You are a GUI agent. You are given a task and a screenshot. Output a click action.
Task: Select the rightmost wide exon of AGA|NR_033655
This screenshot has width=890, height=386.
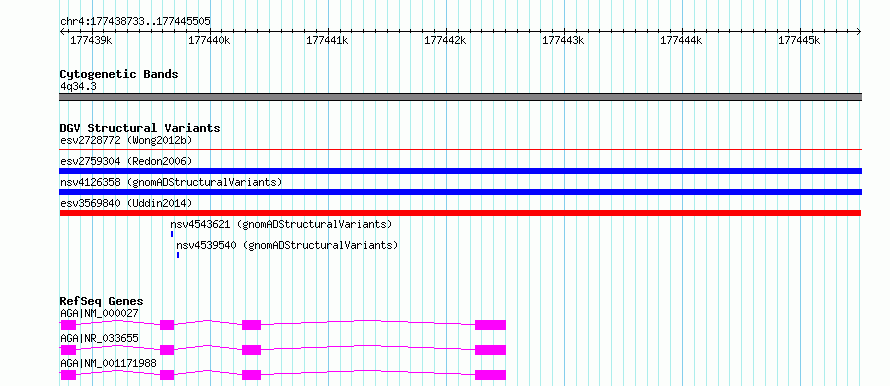tap(490, 350)
